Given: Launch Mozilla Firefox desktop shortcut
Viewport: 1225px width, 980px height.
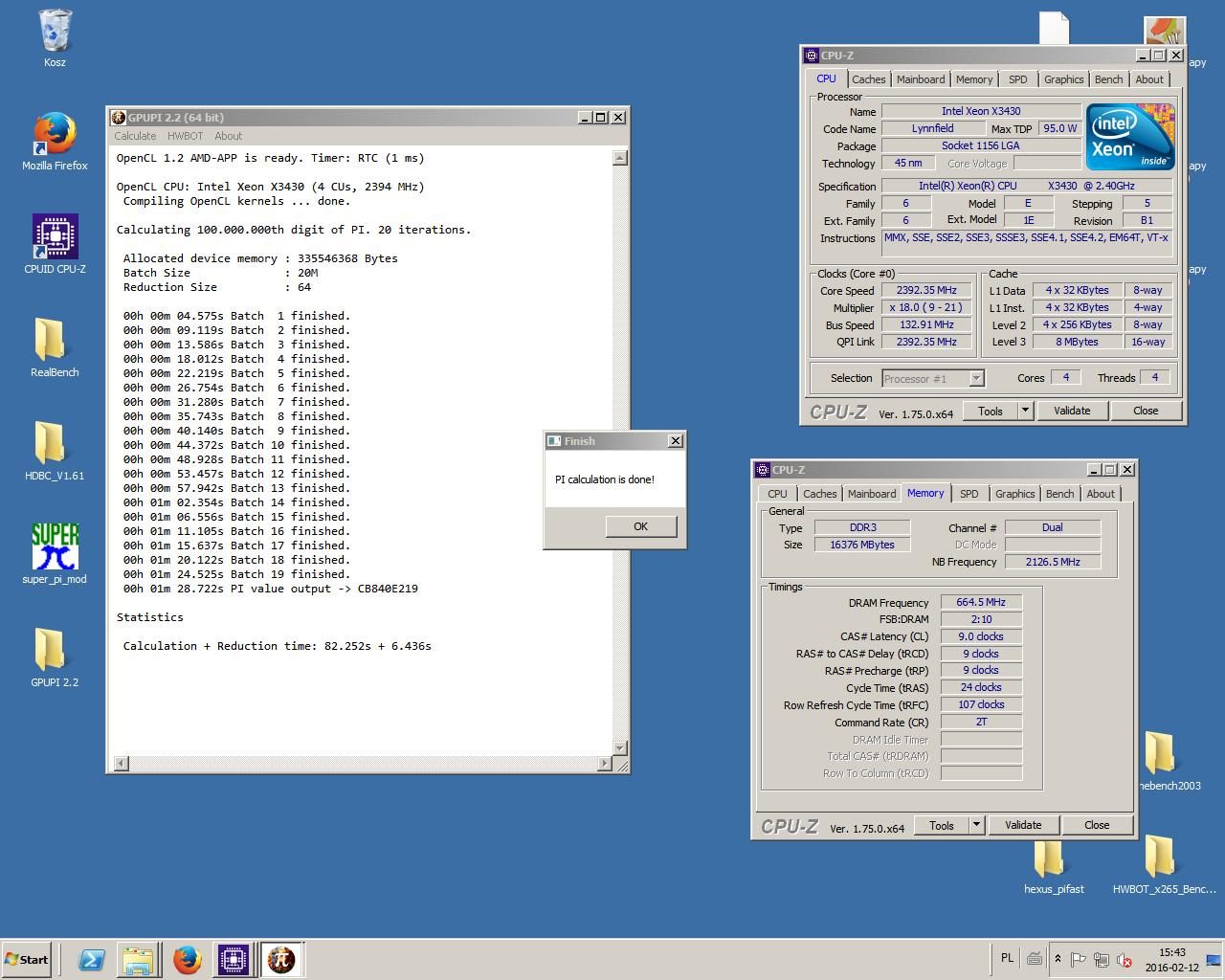Looking at the screenshot, I should click(55, 142).
